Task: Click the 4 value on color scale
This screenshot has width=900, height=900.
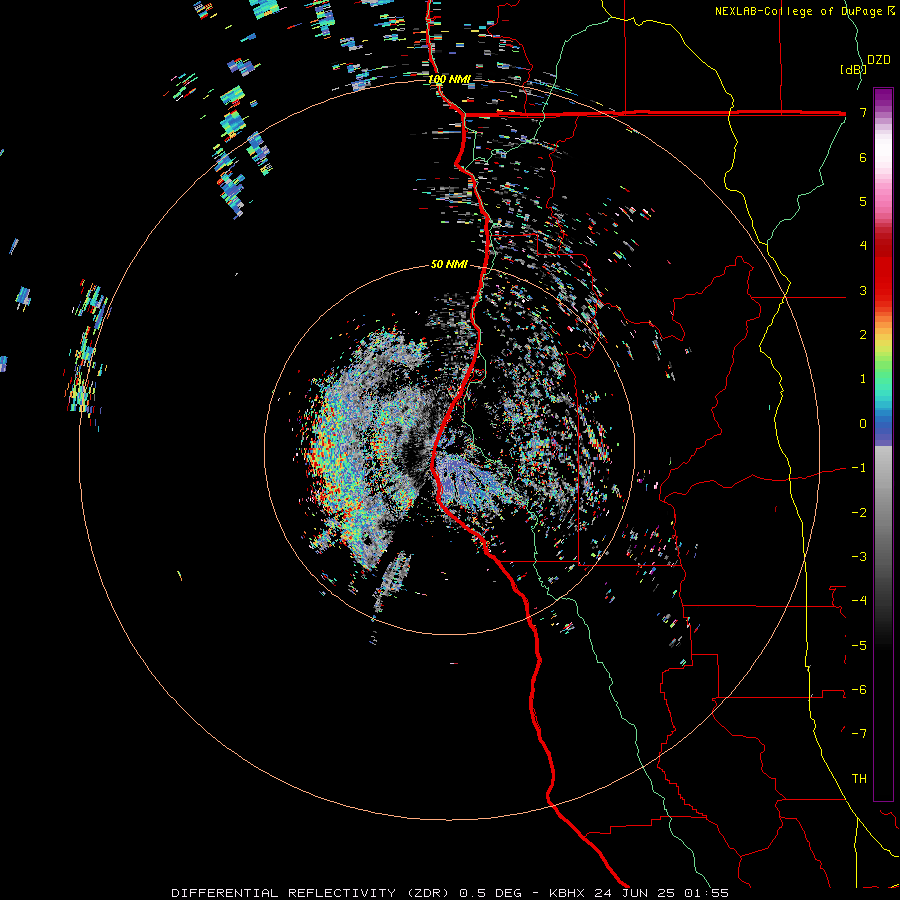Action: (x=863, y=246)
